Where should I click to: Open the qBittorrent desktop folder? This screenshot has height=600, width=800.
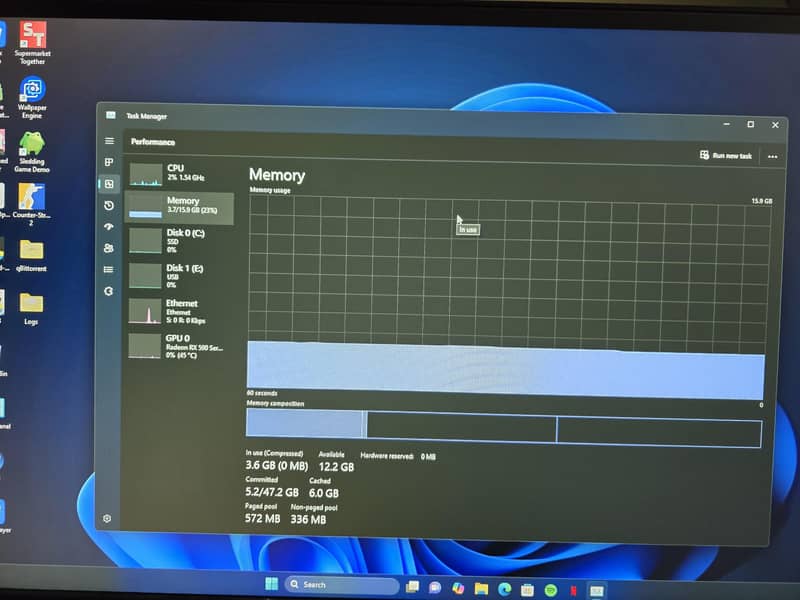pos(31,256)
